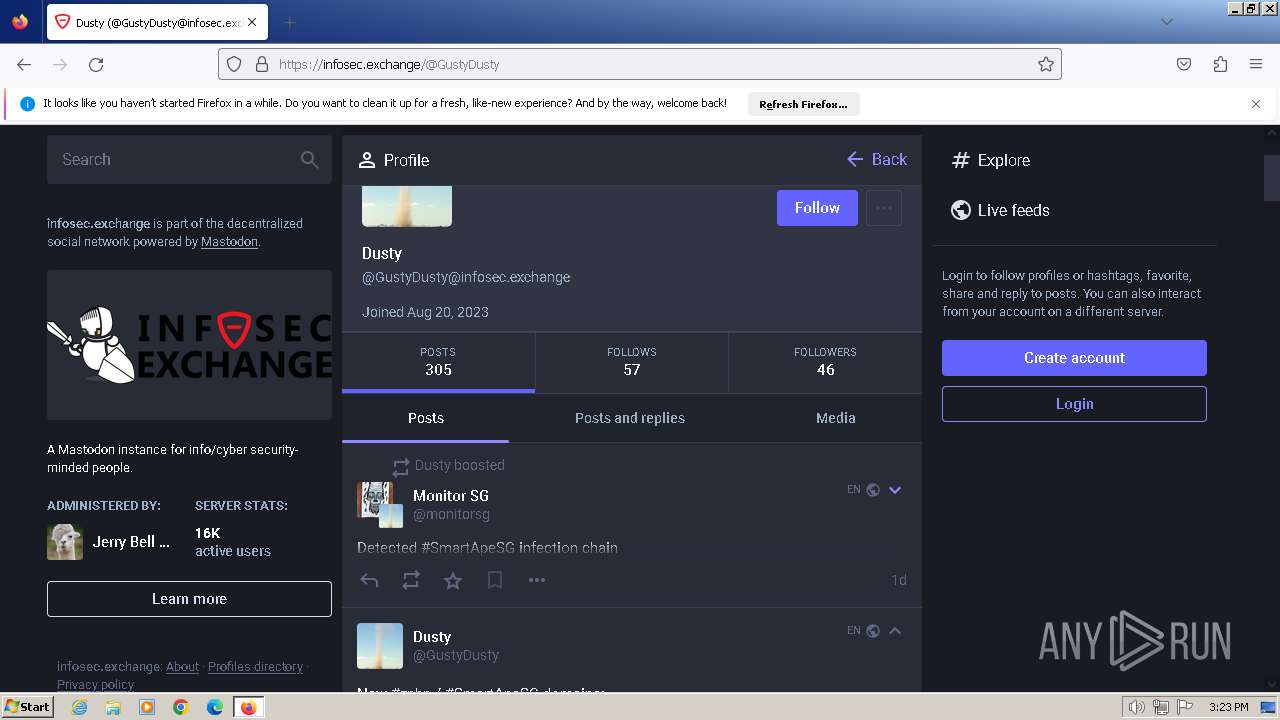Open Dusty's avatar on the second post
The height and width of the screenshot is (720, 1280).
[x=380, y=646]
